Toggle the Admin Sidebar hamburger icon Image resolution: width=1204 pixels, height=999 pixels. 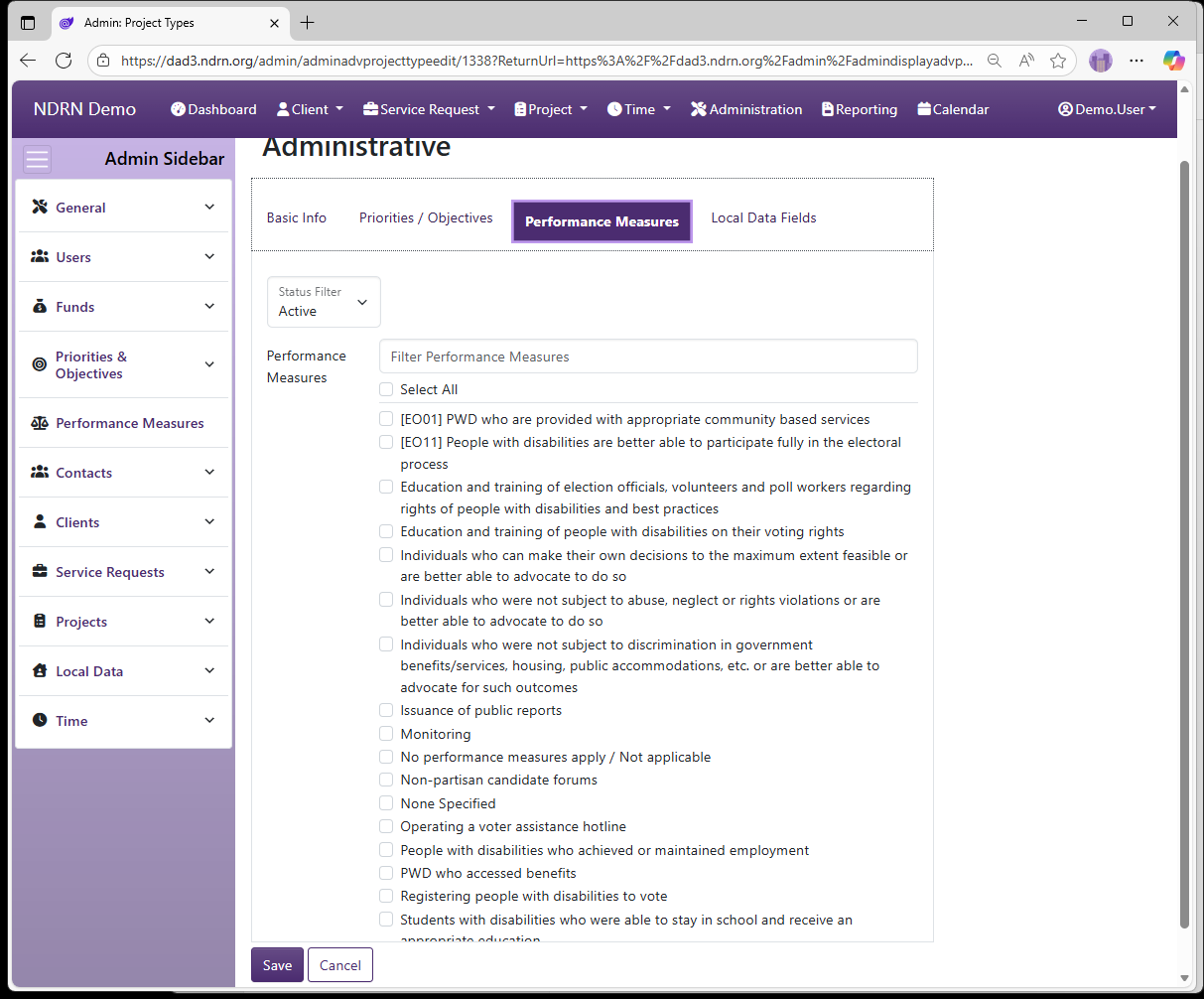38,159
